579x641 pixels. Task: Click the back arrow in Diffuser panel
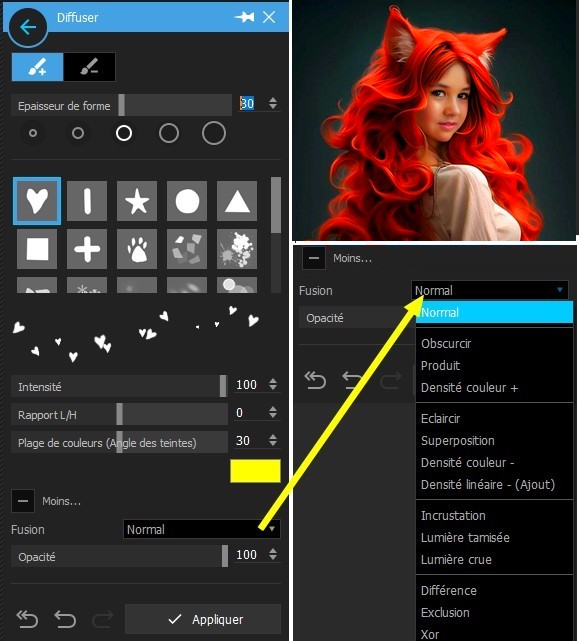point(27,27)
